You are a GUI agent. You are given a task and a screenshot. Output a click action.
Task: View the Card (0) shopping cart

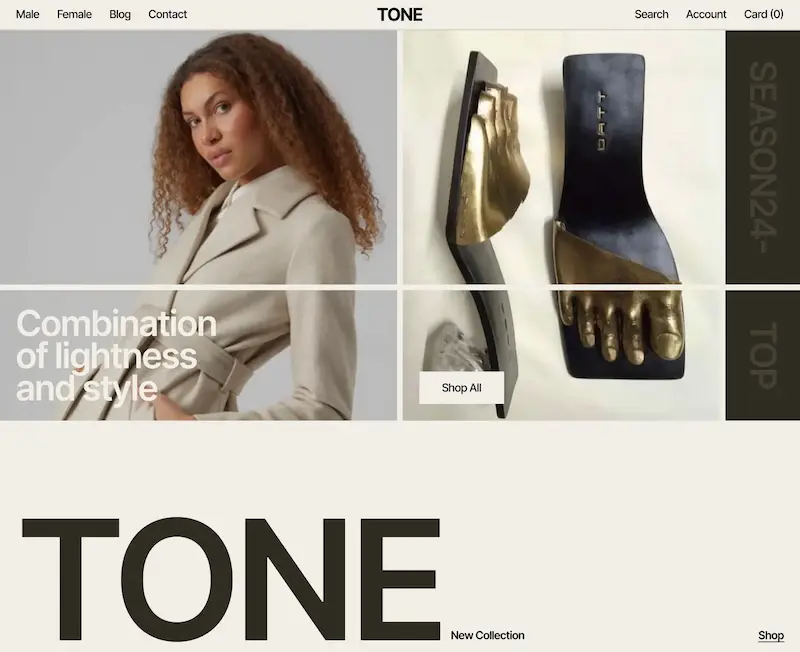click(763, 14)
